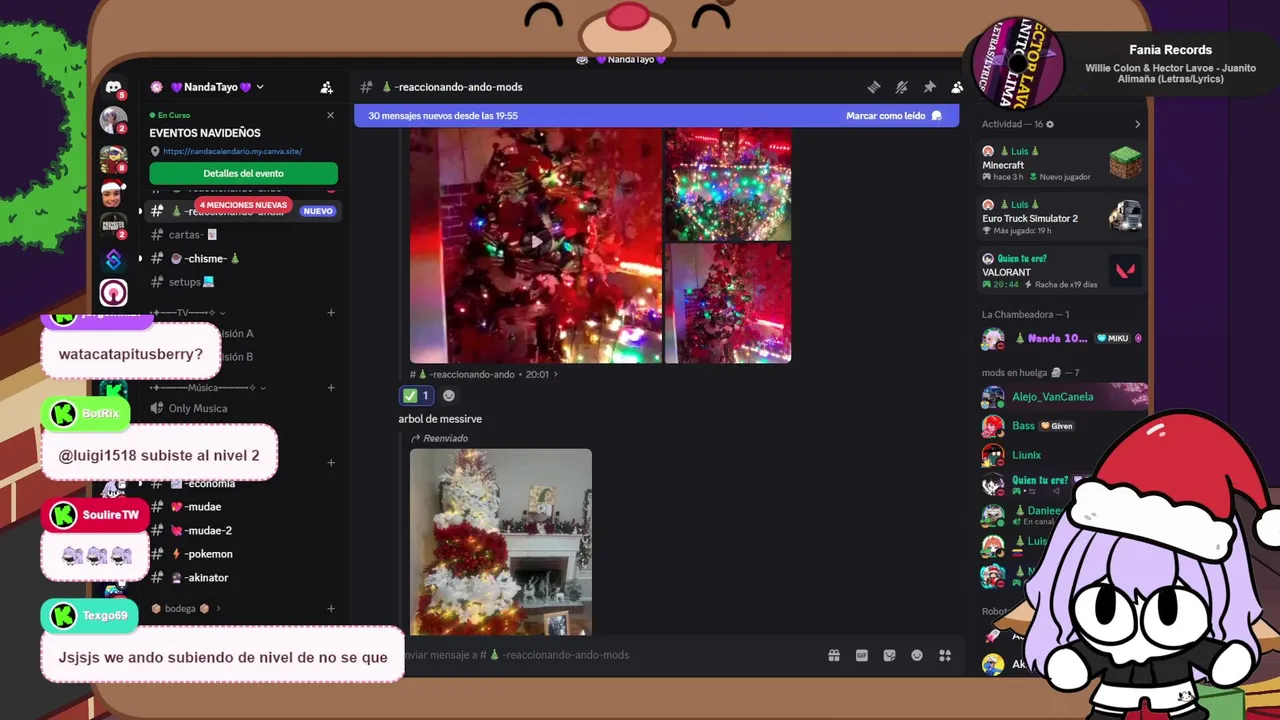Toggle the green checkmark reaction
Viewport: 1280px width, 720px height.
pyautogui.click(x=416, y=396)
